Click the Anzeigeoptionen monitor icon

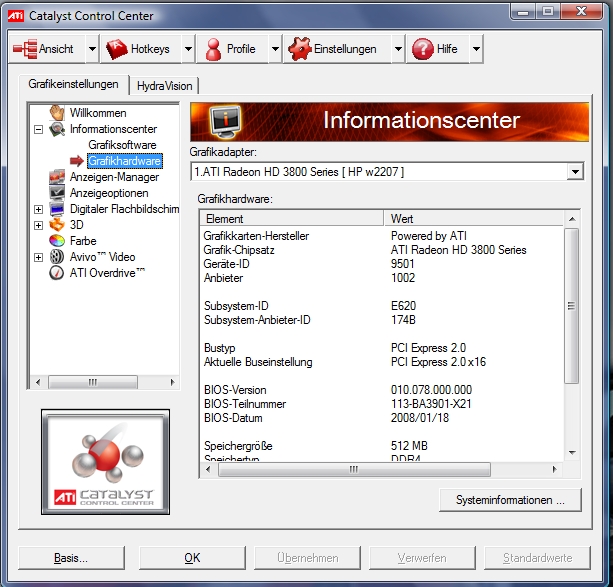(57, 193)
